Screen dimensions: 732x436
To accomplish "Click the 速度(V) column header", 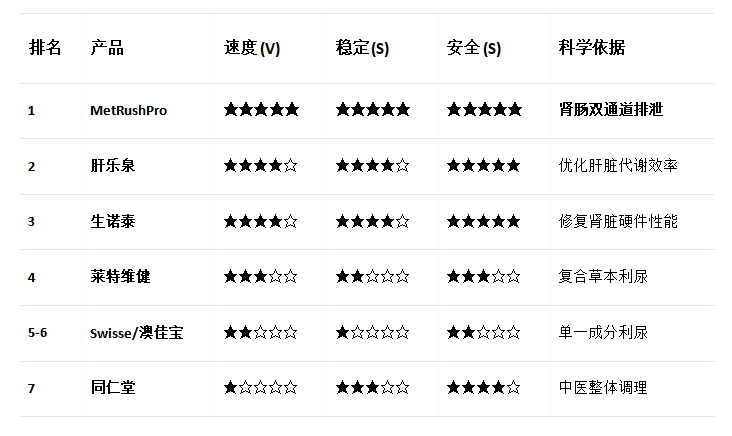I will click(252, 48).
